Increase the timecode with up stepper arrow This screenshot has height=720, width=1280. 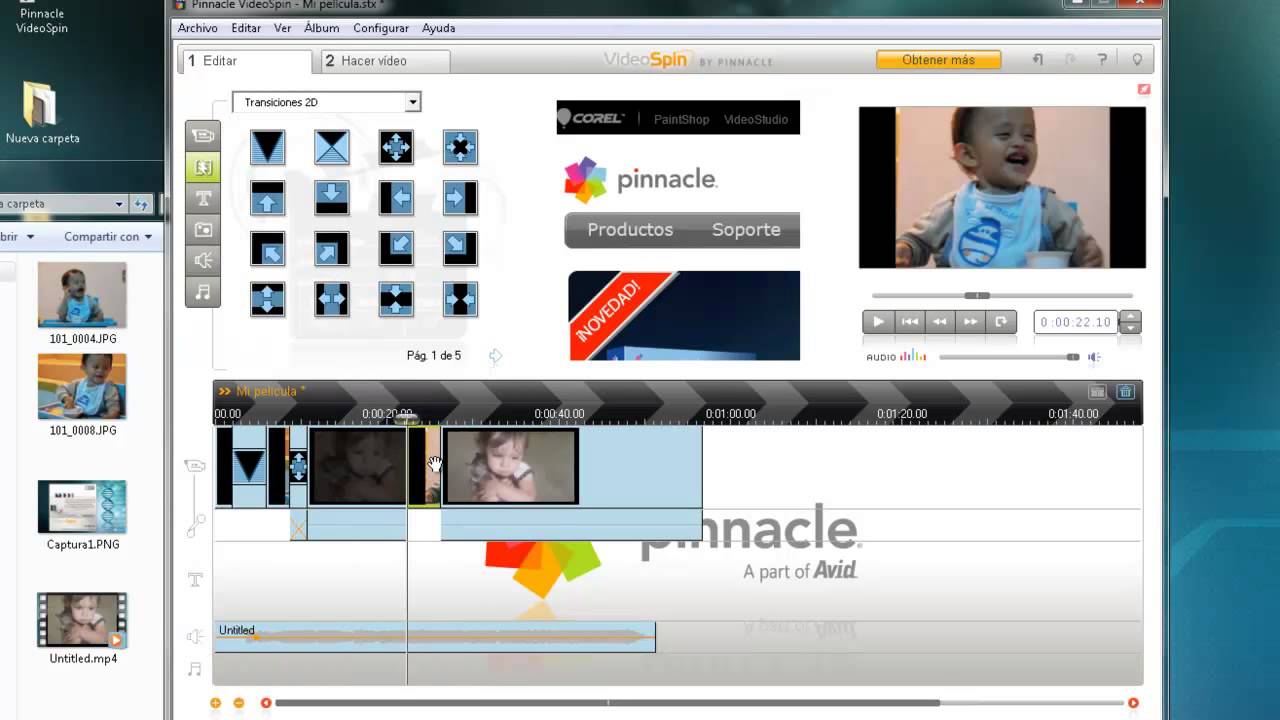1131,316
